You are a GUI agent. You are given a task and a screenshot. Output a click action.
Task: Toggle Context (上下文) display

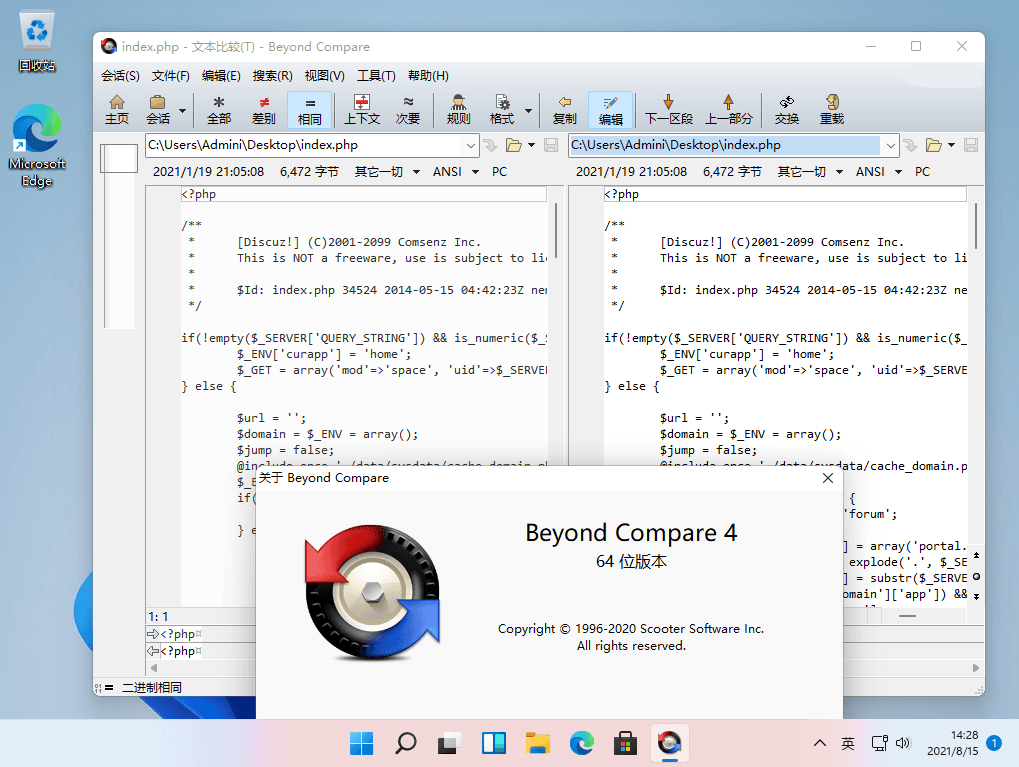pyautogui.click(x=361, y=109)
